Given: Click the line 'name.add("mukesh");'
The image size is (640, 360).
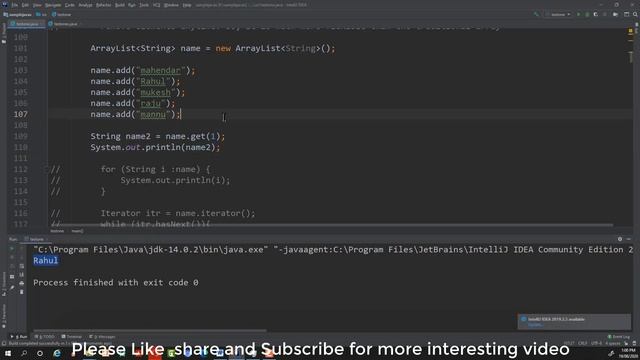Looking at the screenshot, I should [138, 92].
